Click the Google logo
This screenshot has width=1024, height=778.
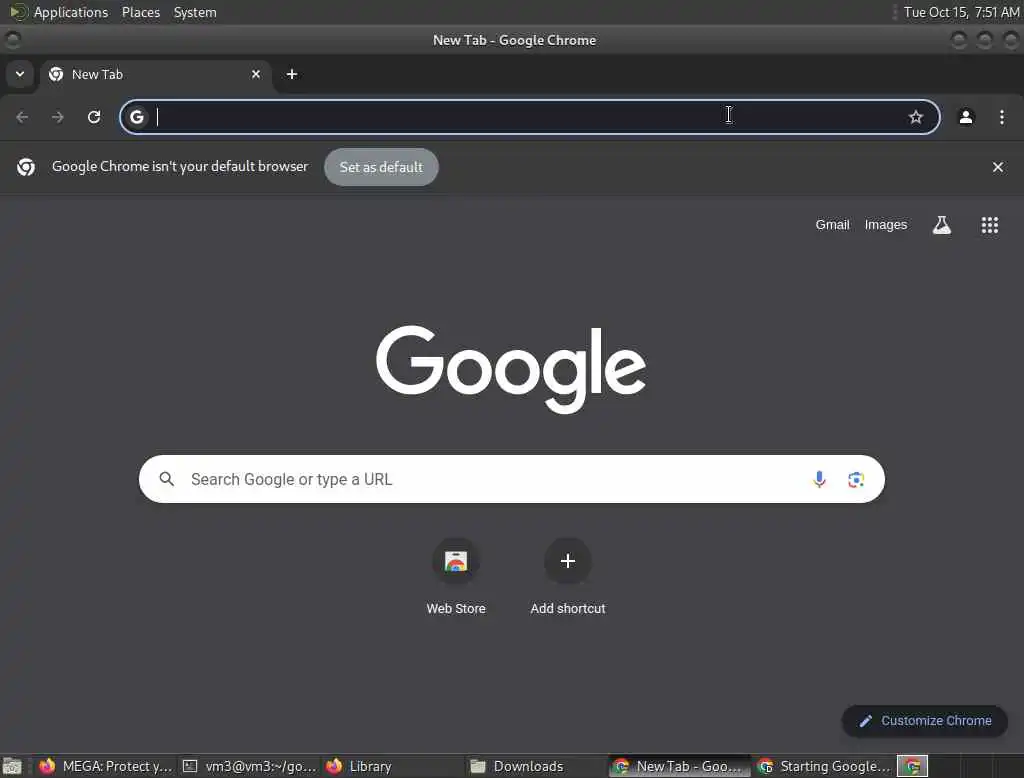coord(511,369)
